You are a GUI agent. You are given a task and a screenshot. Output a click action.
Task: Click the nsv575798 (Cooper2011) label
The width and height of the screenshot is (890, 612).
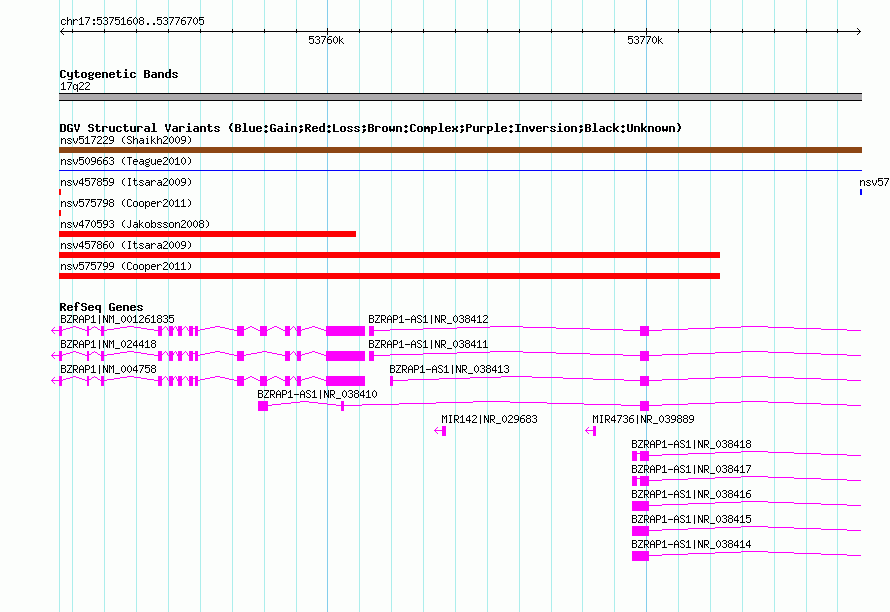click(x=126, y=203)
